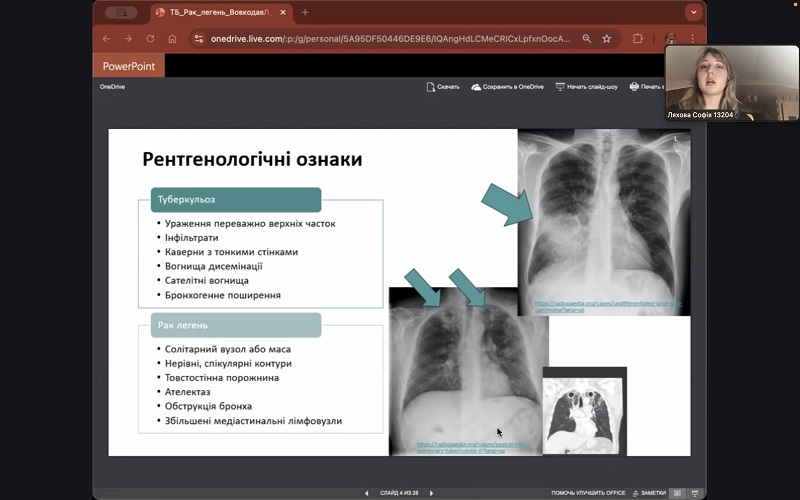The width and height of the screenshot is (800, 500).
Task: Open a new browser tab
Action: (305, 13)
